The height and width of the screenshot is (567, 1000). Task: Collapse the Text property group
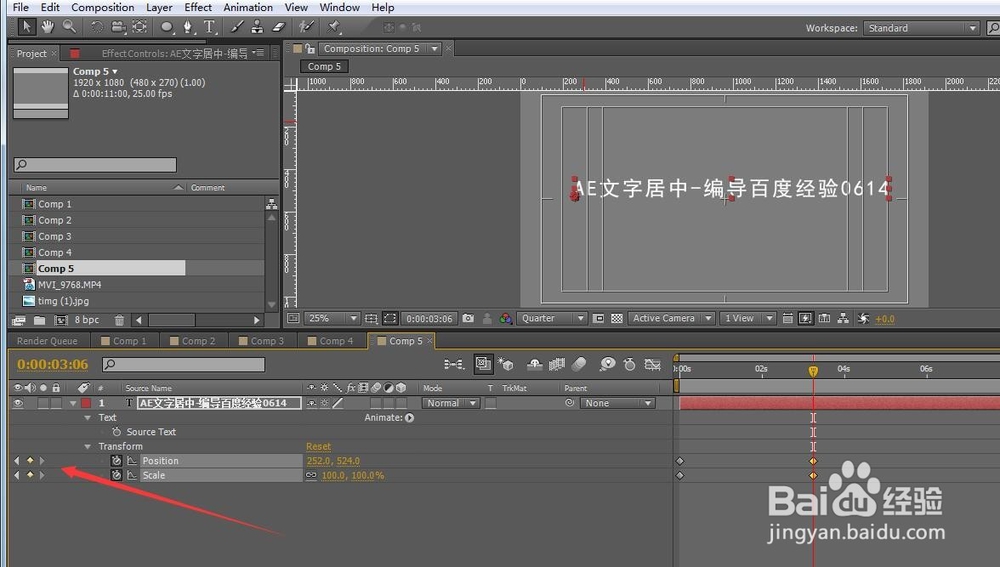click(88, 418)
